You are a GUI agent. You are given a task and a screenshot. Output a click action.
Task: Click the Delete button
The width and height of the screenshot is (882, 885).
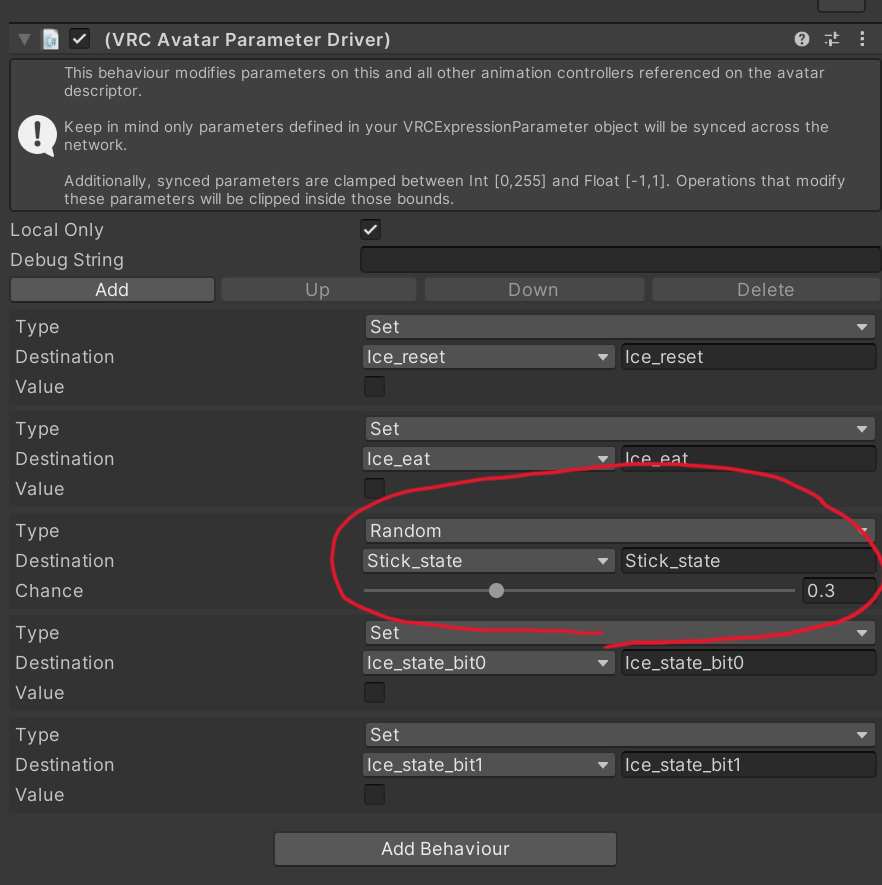(766, 290)
